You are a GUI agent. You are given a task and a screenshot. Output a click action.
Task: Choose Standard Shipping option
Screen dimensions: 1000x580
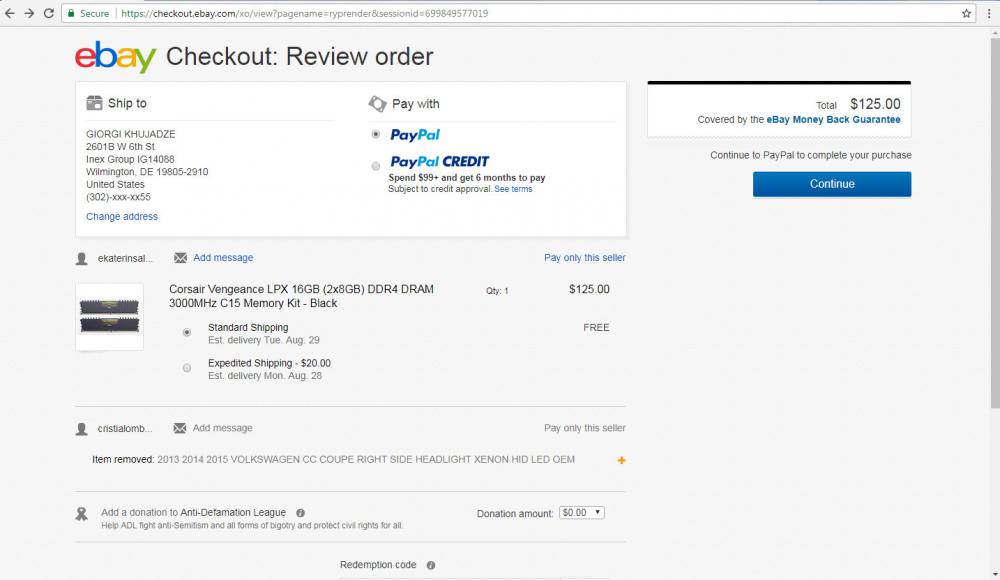coord(187,332)
